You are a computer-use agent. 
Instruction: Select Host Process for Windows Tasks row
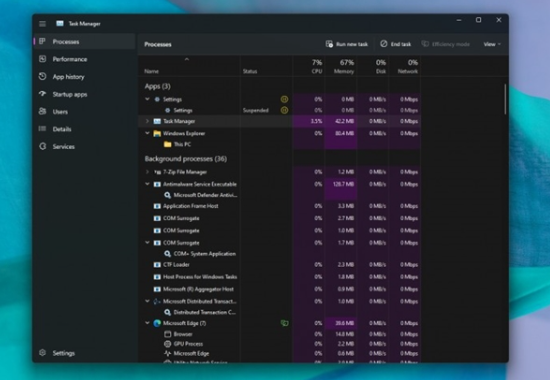pyautogui.click(x=280, y=277)
